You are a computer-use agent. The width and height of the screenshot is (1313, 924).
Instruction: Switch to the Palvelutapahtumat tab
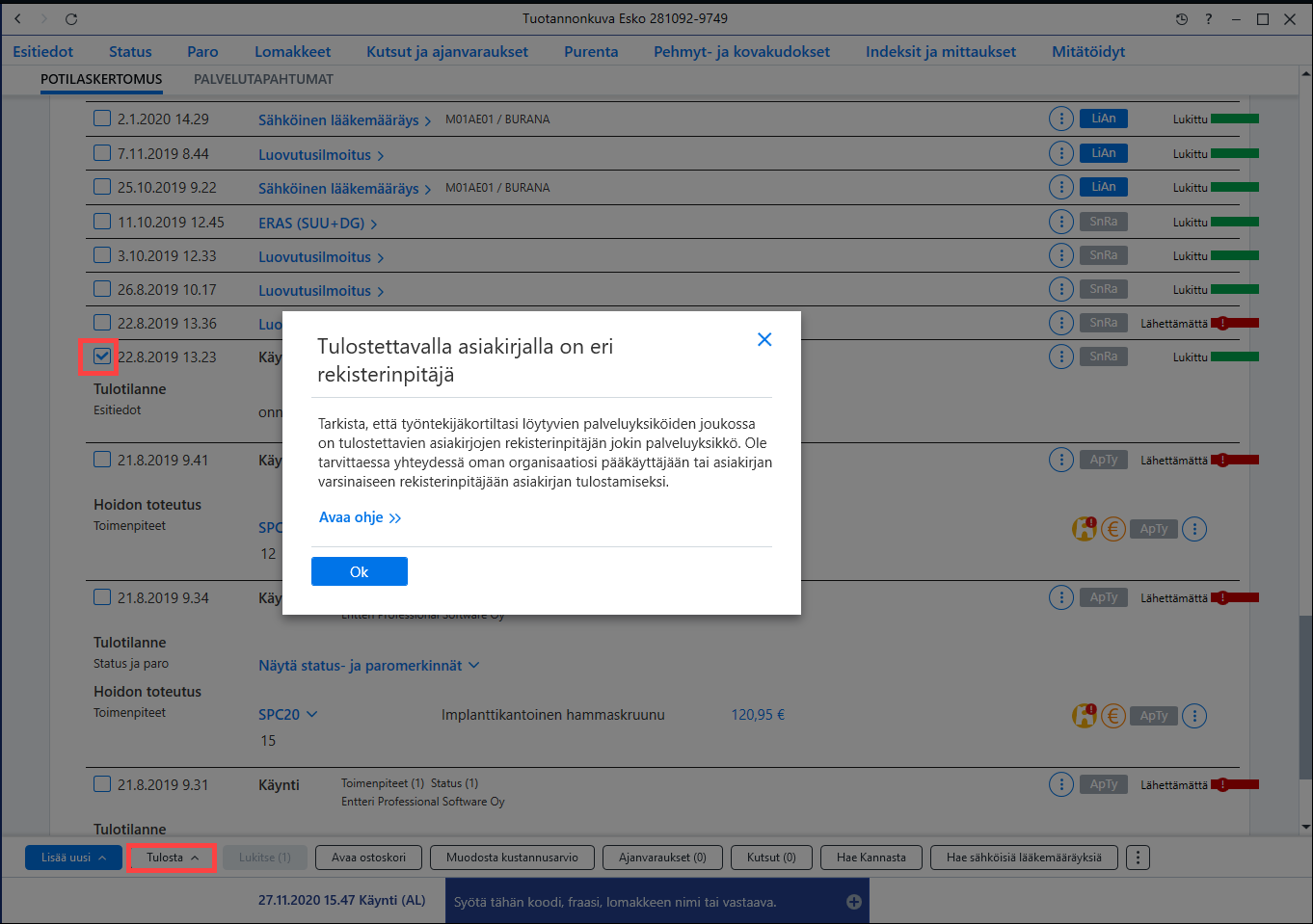263,79
